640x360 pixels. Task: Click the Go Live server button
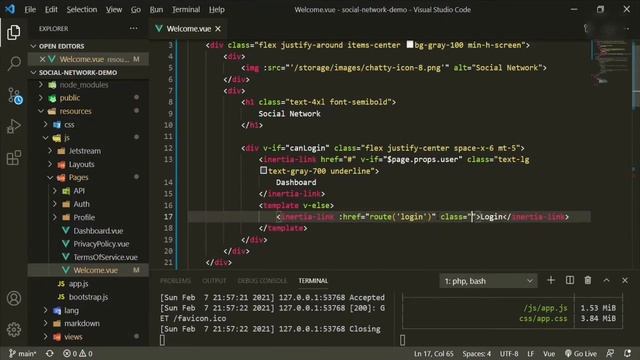click(x=580, y=353)
